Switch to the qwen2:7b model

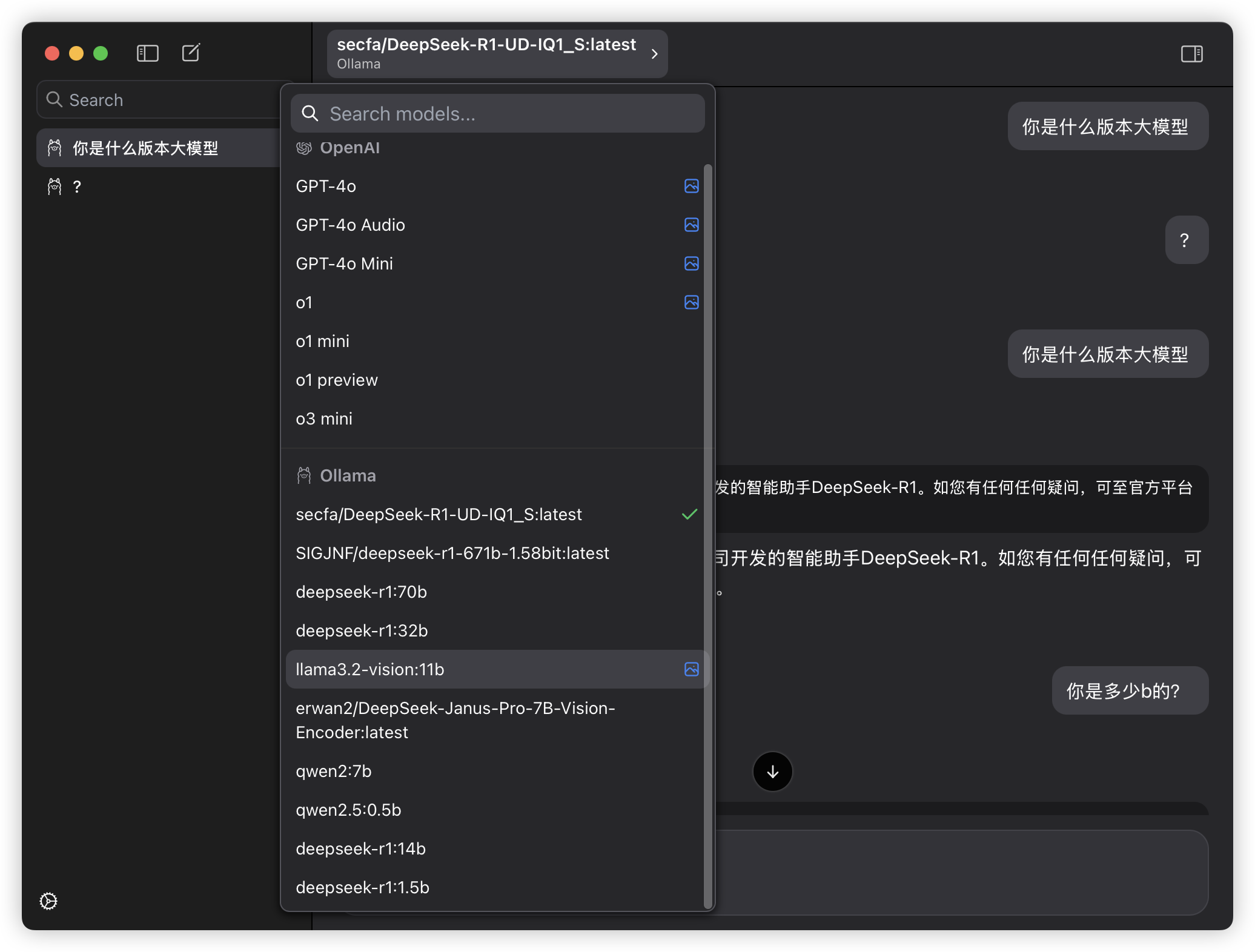point(333,771)
